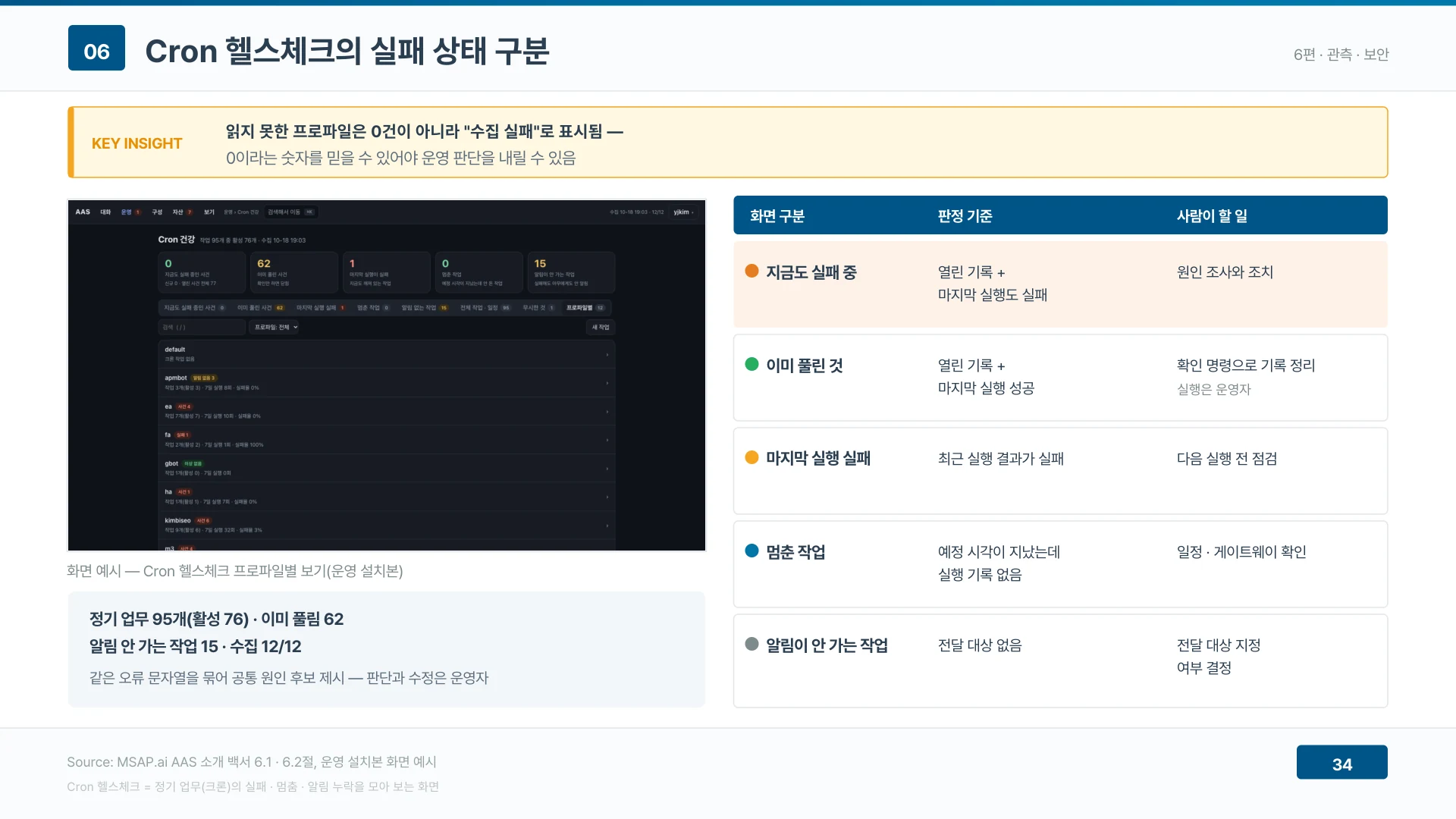1456x819 pixels.
Task: Click the kimbiseo 사건 6 badge
Action: pos(203,521)
